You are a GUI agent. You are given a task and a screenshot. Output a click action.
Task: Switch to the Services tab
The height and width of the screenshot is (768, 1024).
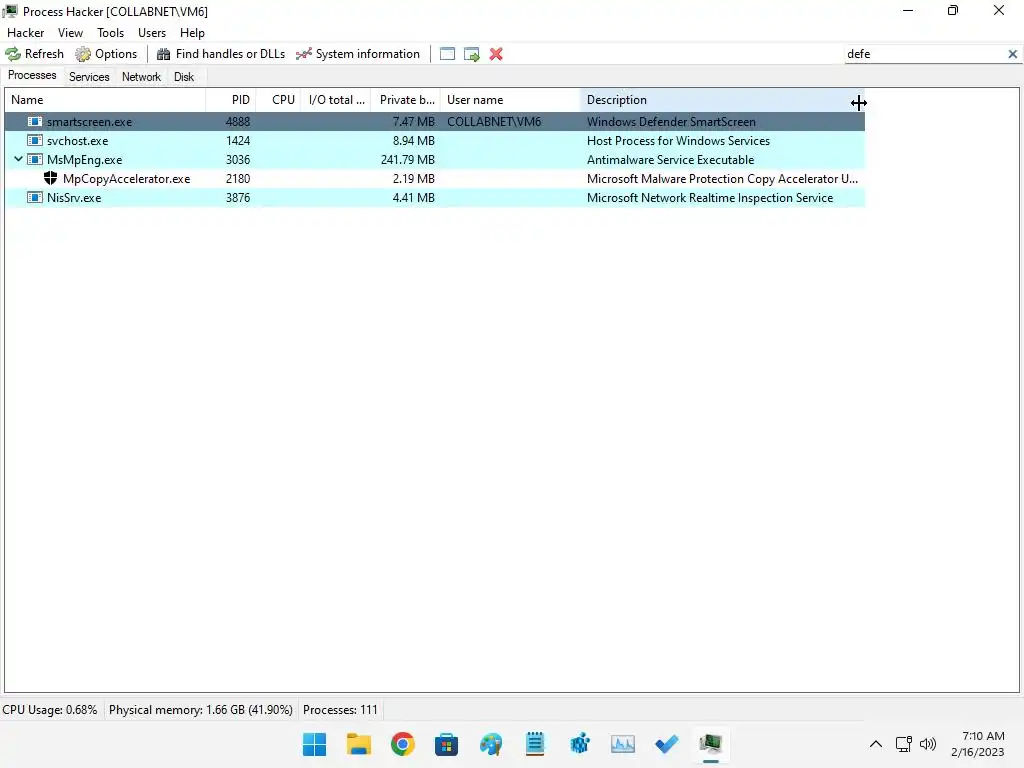[89, 77]
